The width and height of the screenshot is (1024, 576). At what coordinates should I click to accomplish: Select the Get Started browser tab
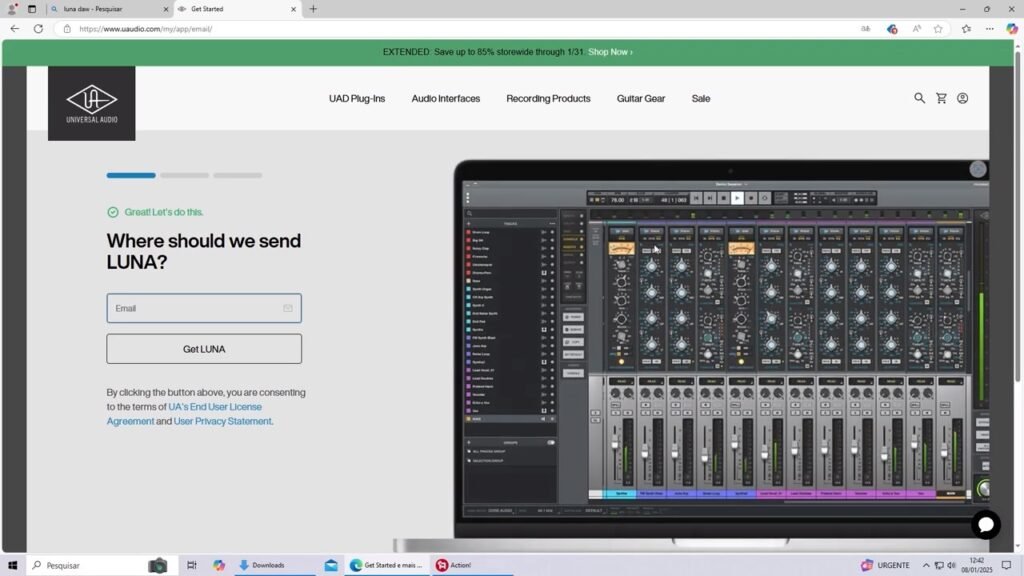point(238,9)
